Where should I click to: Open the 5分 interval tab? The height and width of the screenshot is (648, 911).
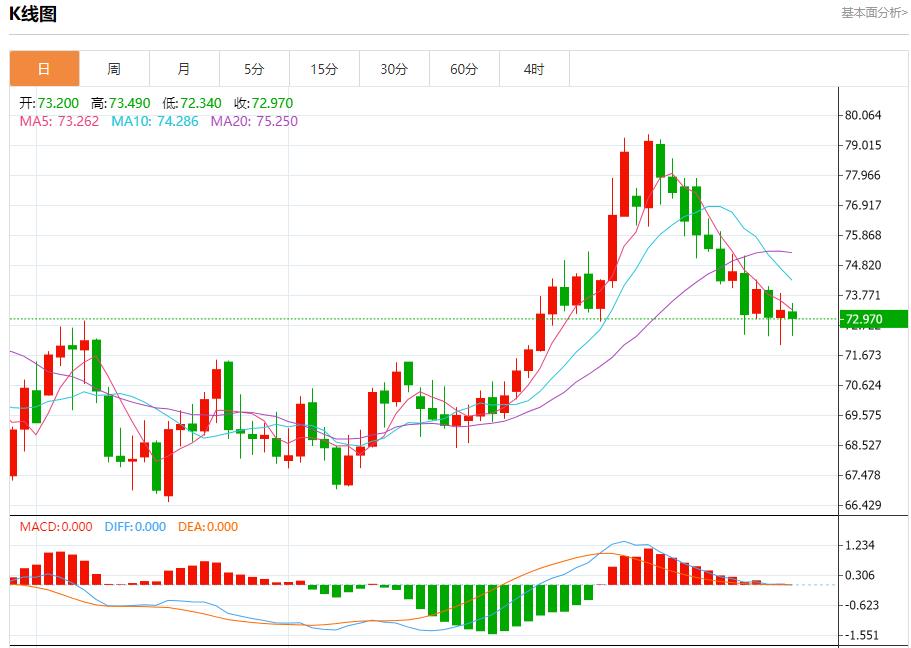[x=254, y=69]
